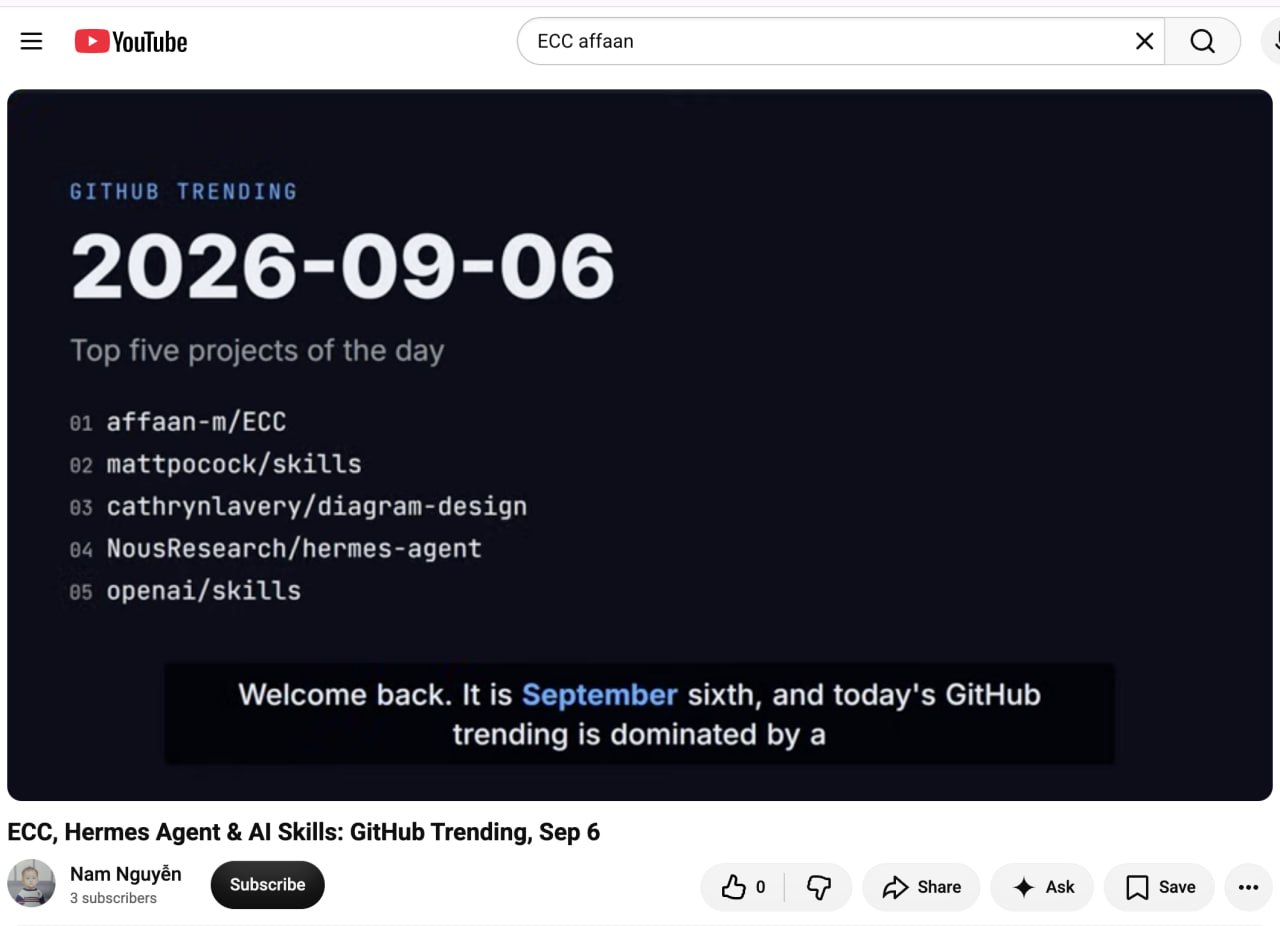The height and width of the screenshot is (926, 1280).
Task: Open the Nam Nguyễn channel name link
Action: 126,874
